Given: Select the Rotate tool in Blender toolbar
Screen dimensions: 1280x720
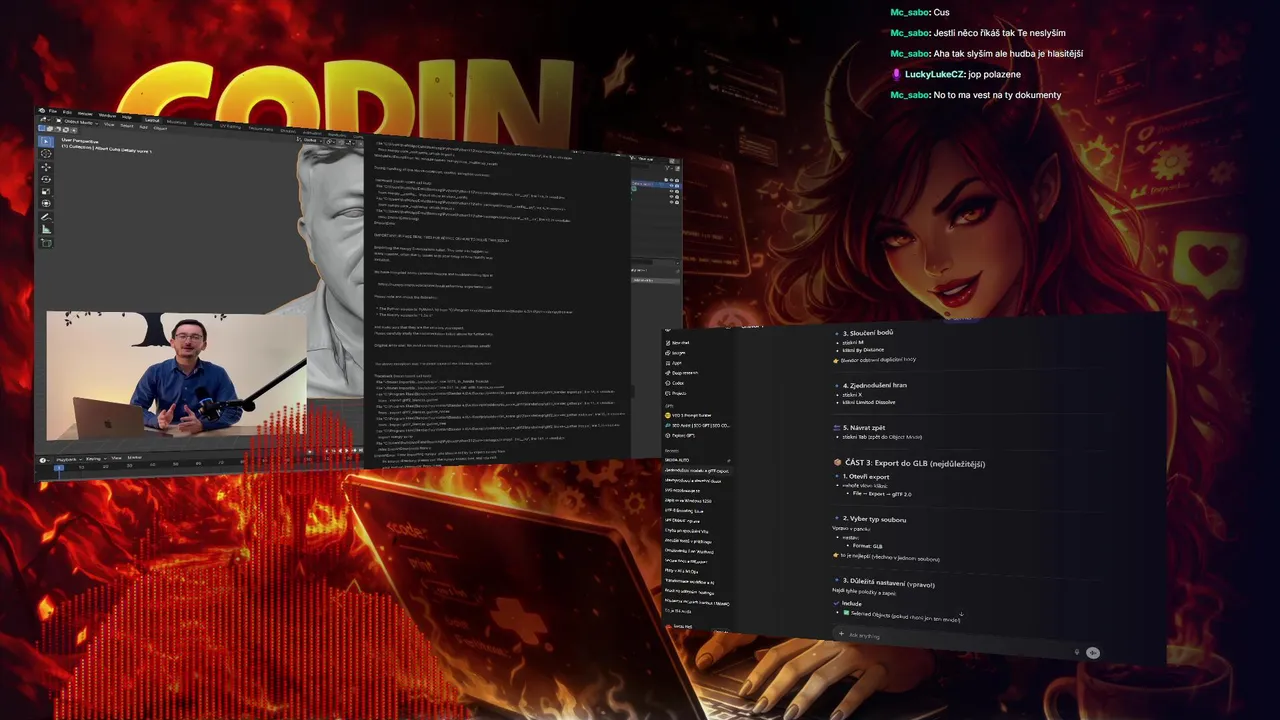Looking at the screenshot, I should 46,179.
